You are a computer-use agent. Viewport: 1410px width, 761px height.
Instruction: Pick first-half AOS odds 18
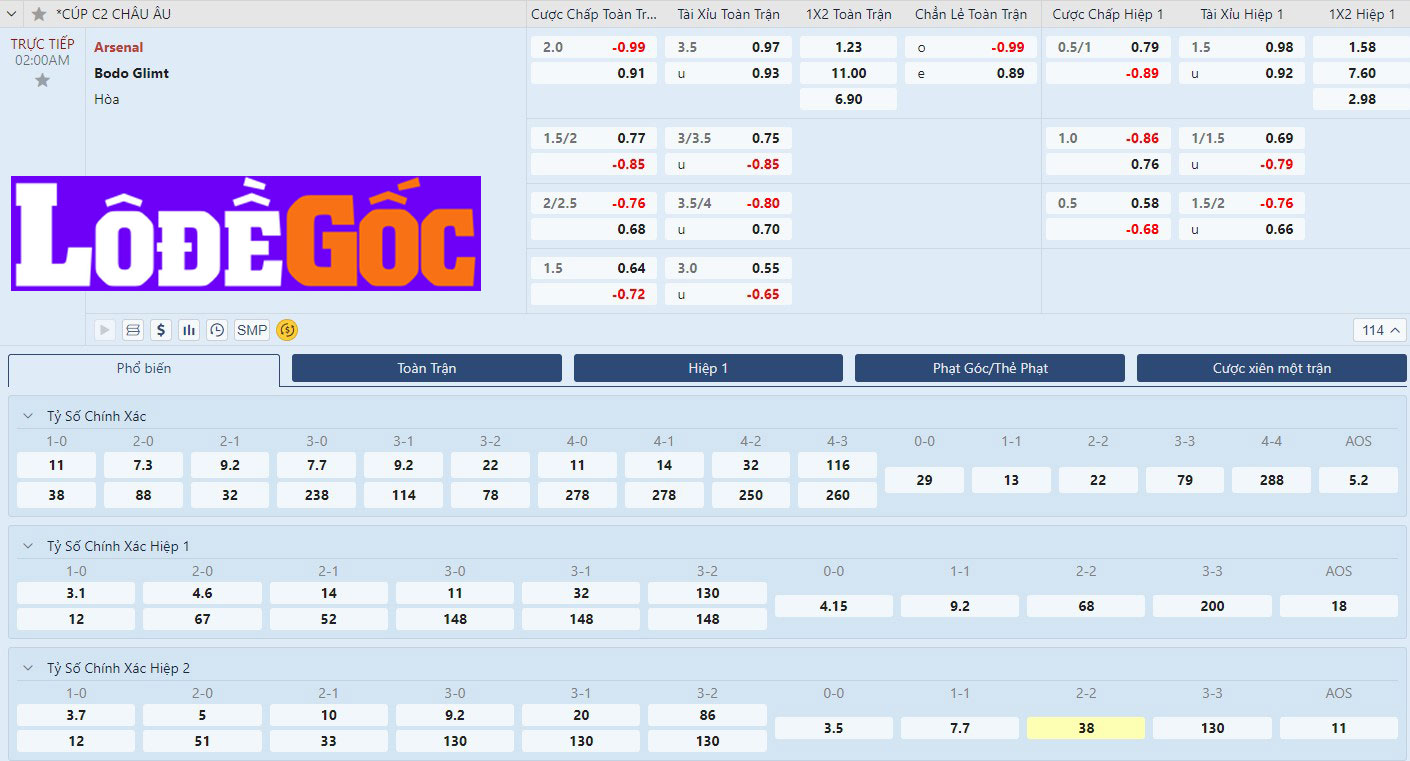point(1339,606)
